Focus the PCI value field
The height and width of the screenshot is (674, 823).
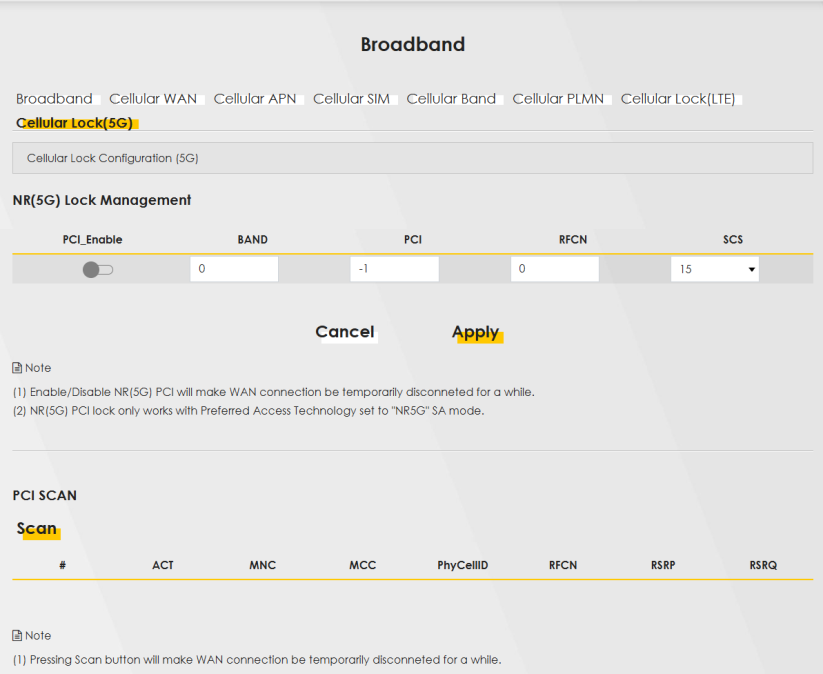(394, 269)
